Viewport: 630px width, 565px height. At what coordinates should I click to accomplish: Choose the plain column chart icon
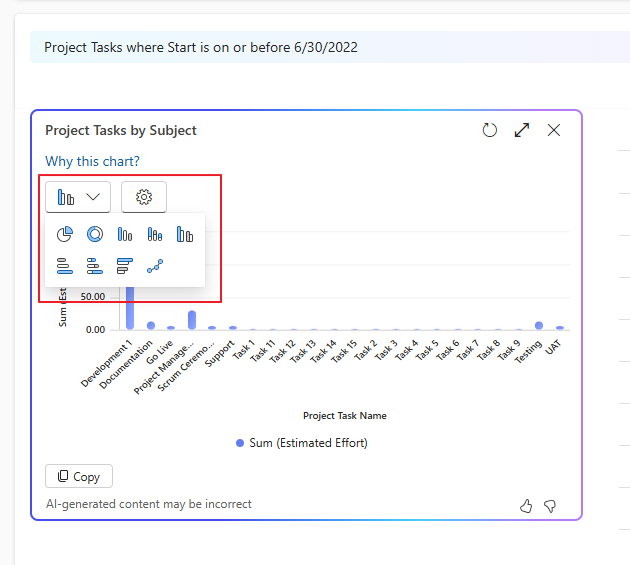coord(125,234)
